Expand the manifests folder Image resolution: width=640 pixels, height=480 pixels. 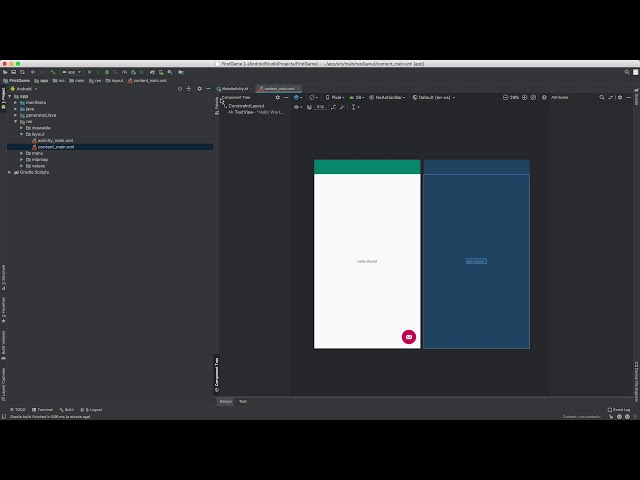(16, 102)
